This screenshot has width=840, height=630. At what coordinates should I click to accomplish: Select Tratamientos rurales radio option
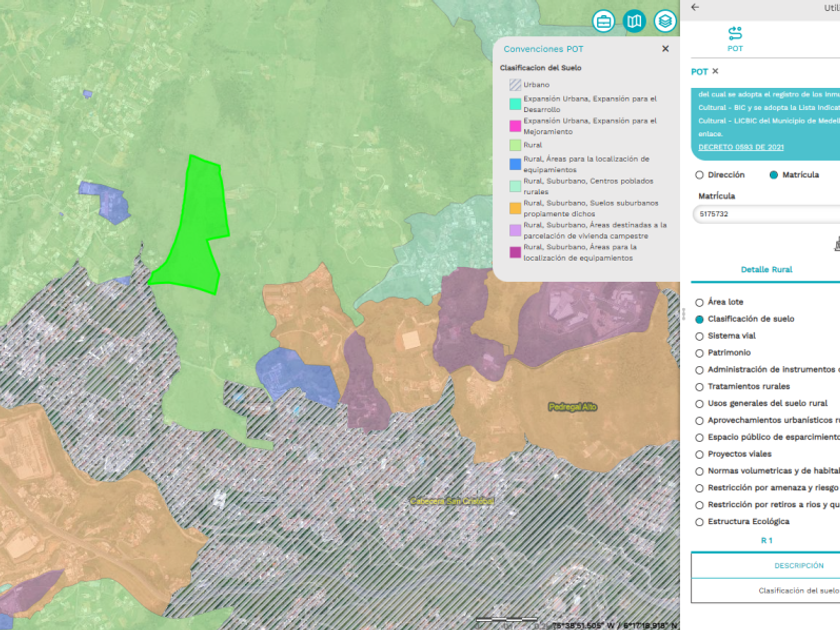pyautogui.click(x=699, y=386)
